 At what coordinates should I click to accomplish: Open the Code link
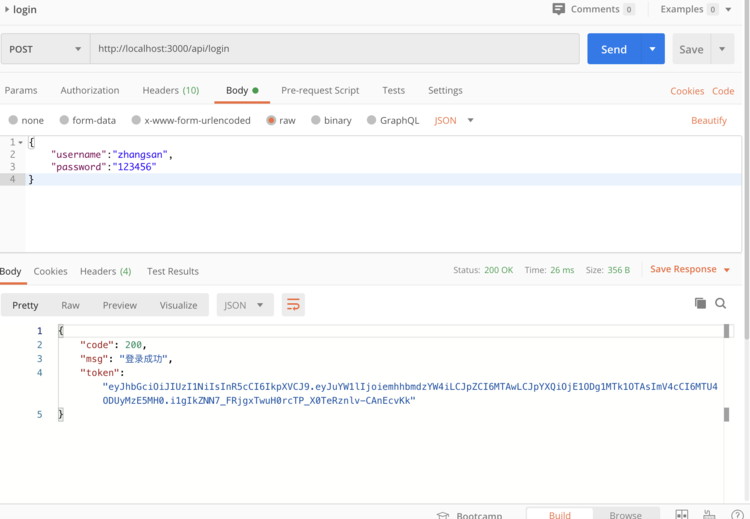tap(723, 91)
